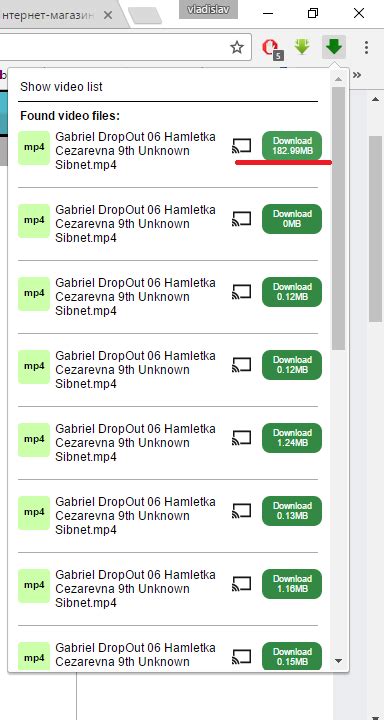Download the 182.99MB video file
384x720 pixels.
click(x=292, y=146)
